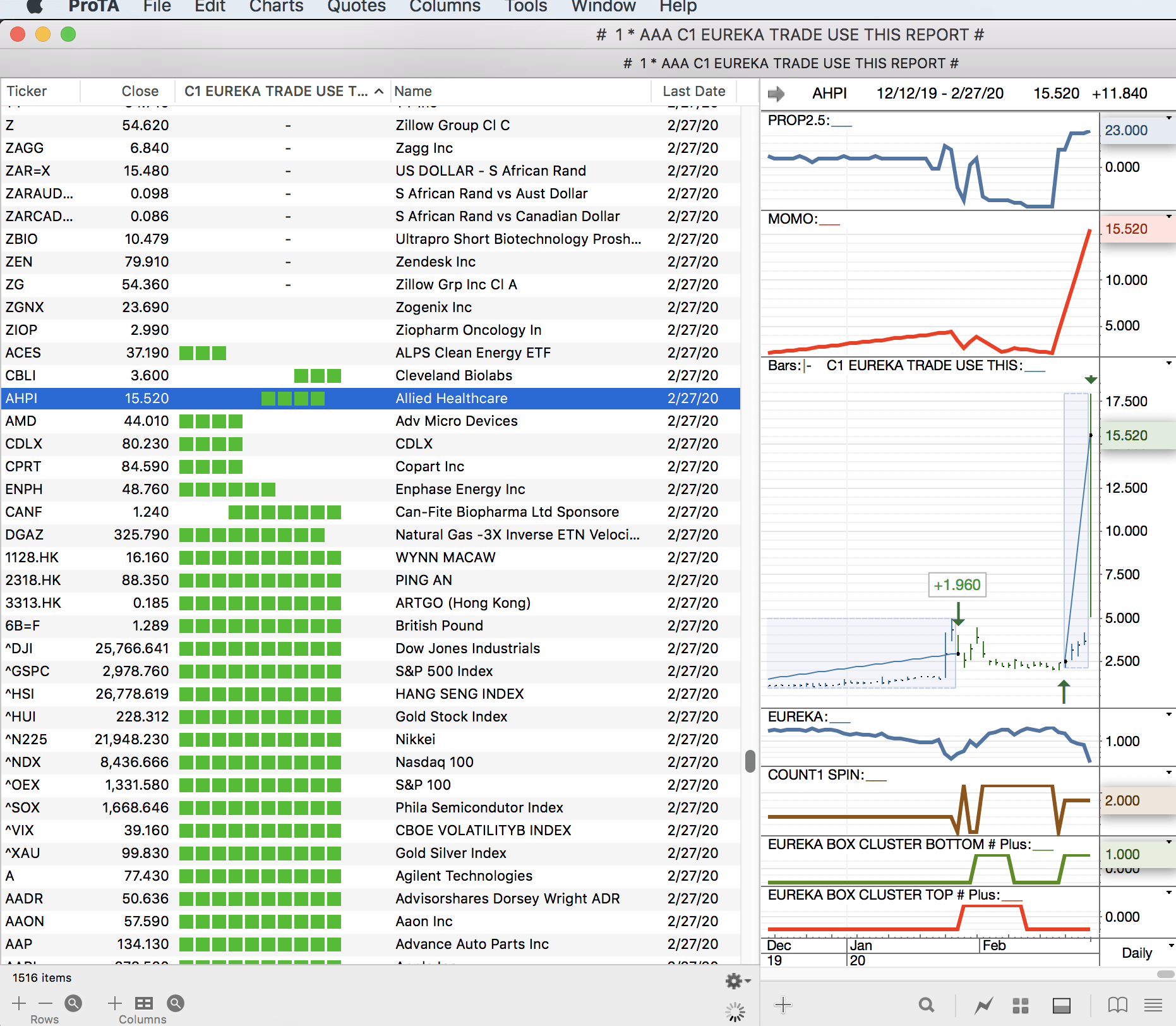Toggle the list lines view icon
The height and width of the screenshot is (1026, 1176).
(x=1153, y=1005)
